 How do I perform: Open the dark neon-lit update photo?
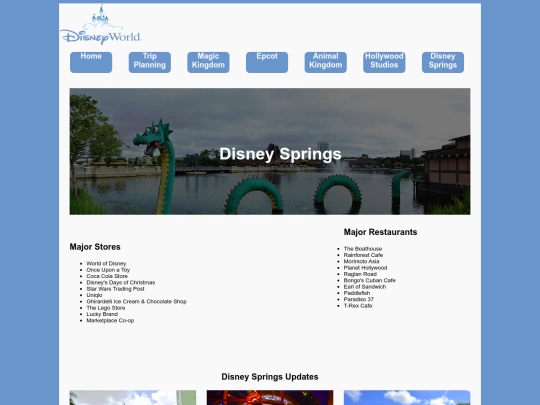click(x=270, y=397)
